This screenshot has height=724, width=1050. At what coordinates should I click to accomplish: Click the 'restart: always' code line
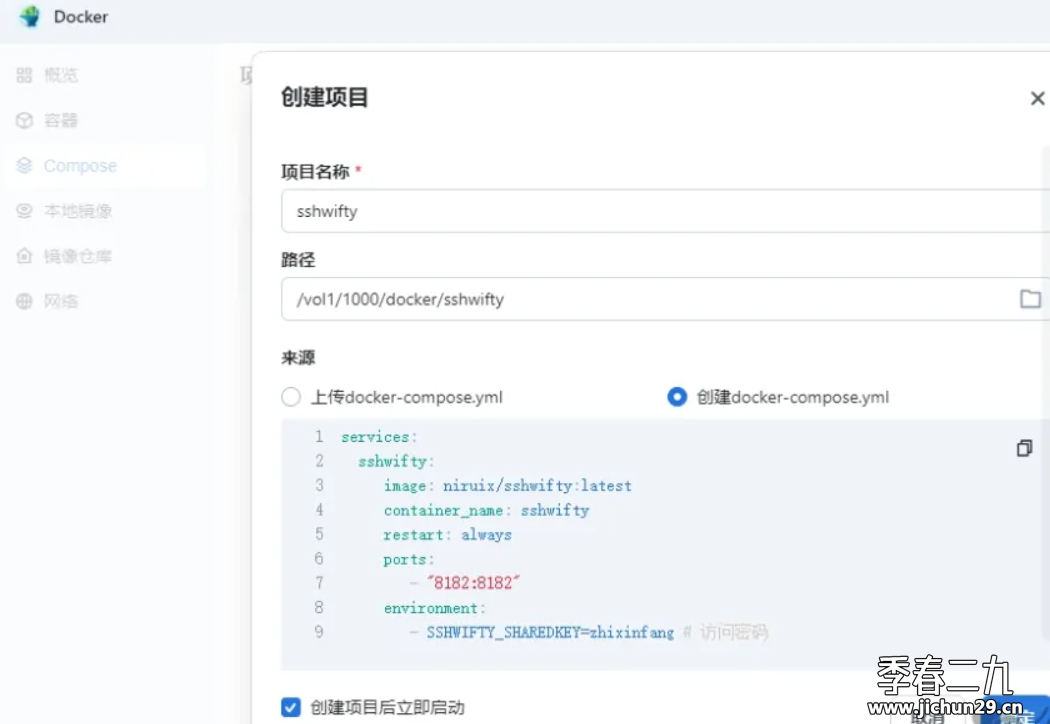(447, 534)
